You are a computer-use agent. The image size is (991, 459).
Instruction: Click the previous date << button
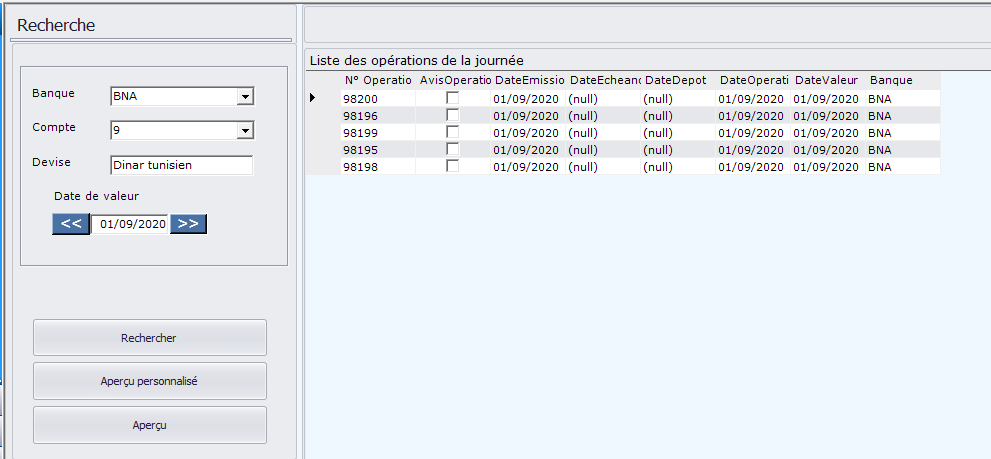click(x=71, y=224)
